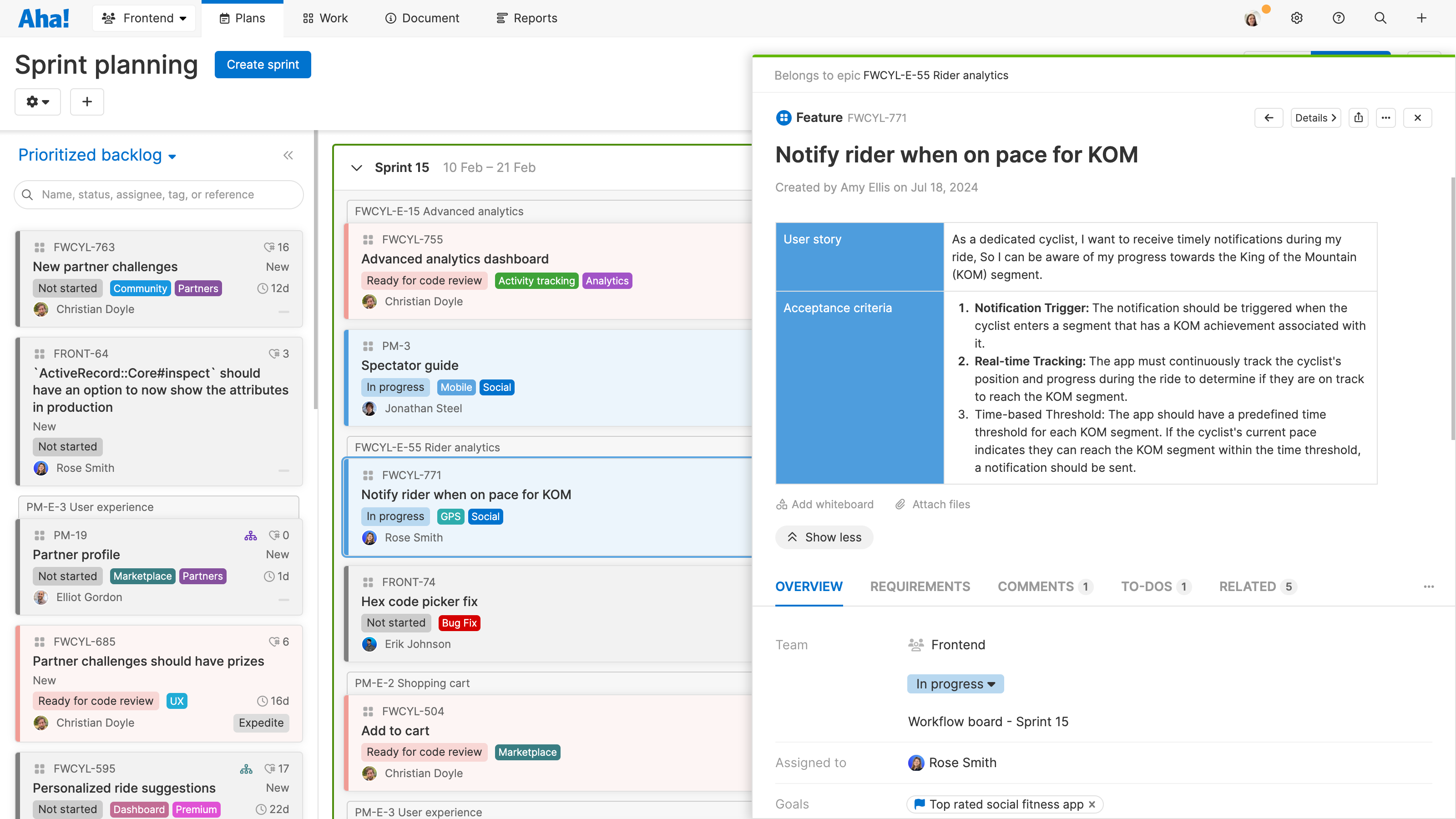Screen dimensions: 1456x819
Task: Click the Aha! logo
Action: pyautogui.click(x=44, y=18)
